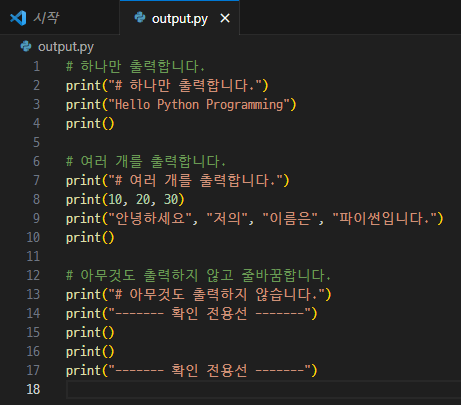Click line number 5 in the gutter

[37, 142]
